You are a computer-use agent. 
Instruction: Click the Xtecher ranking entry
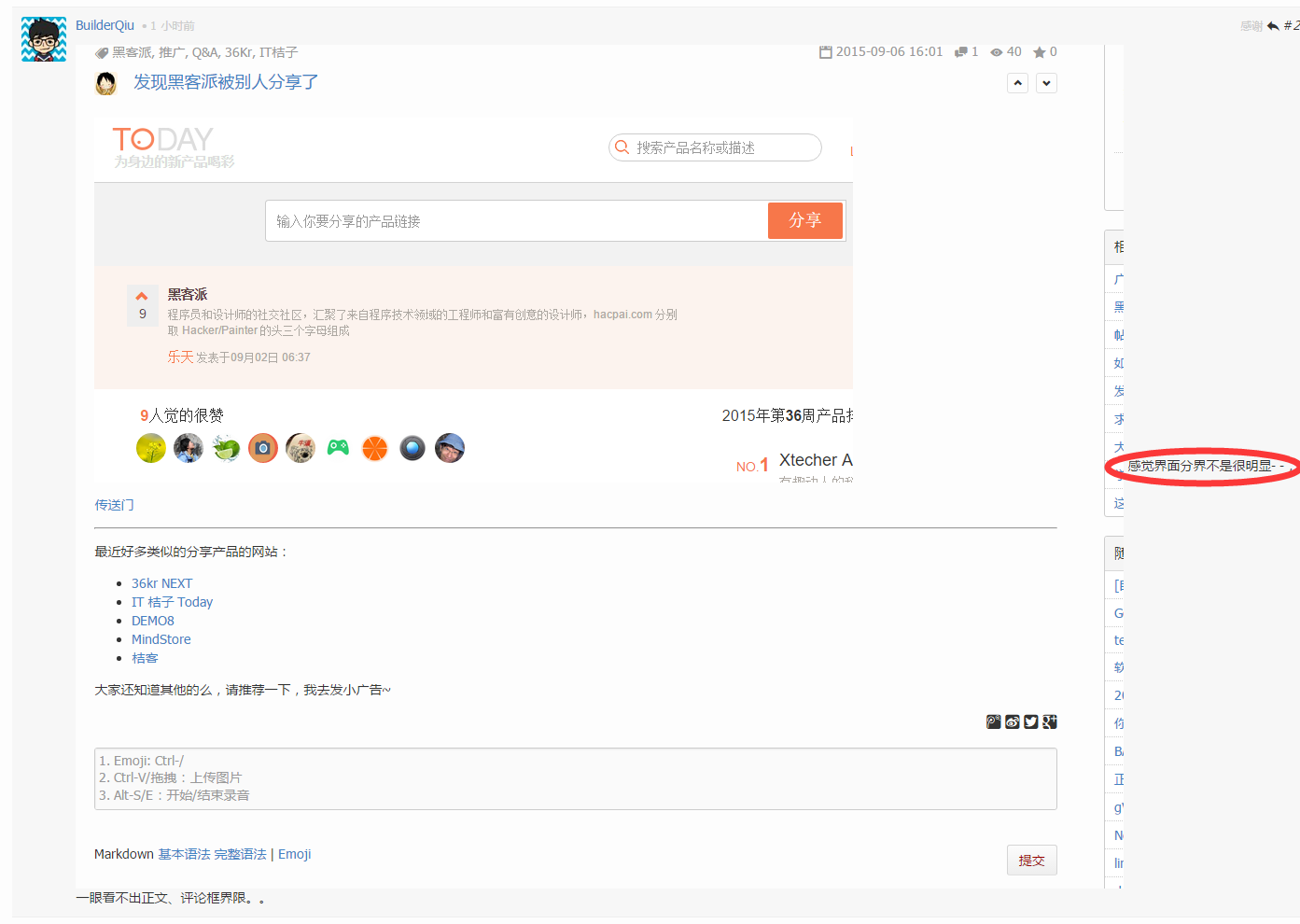pos(816,460)
